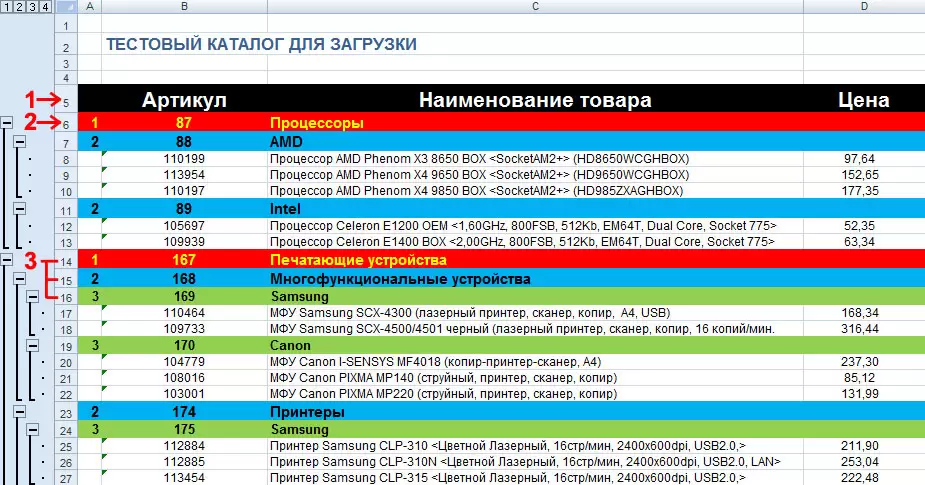Select the price cell 97,64

[x=859, y=159]
